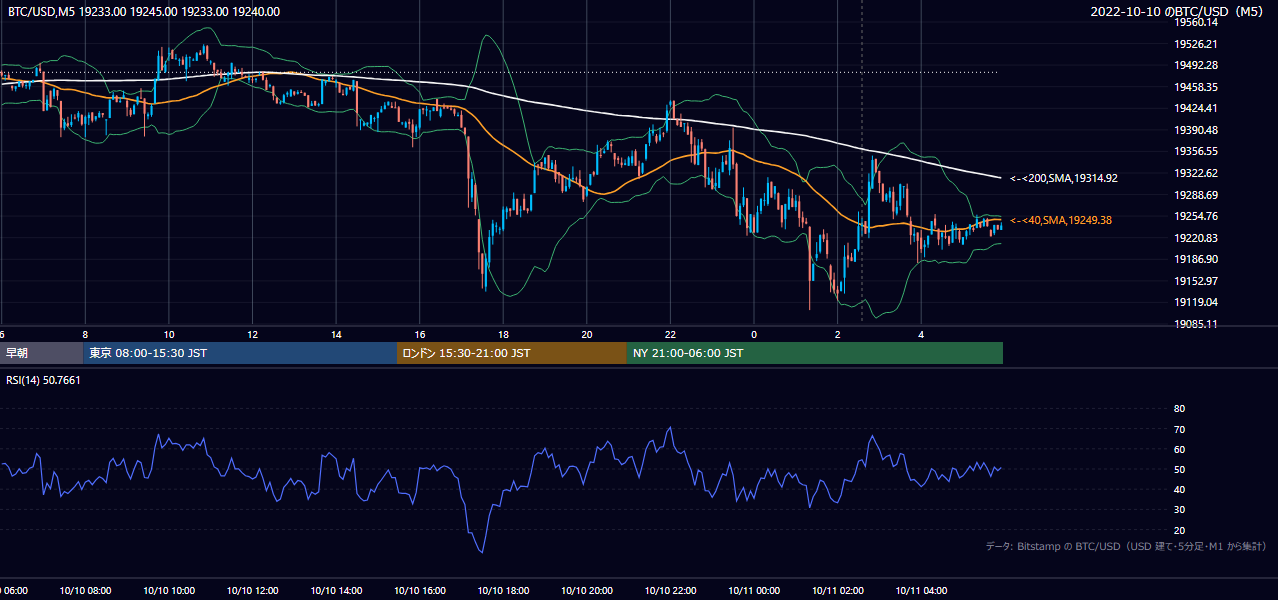1278x600 pixels.
Task: Click hour label 18 under the price chart
Action: point(503,334)
